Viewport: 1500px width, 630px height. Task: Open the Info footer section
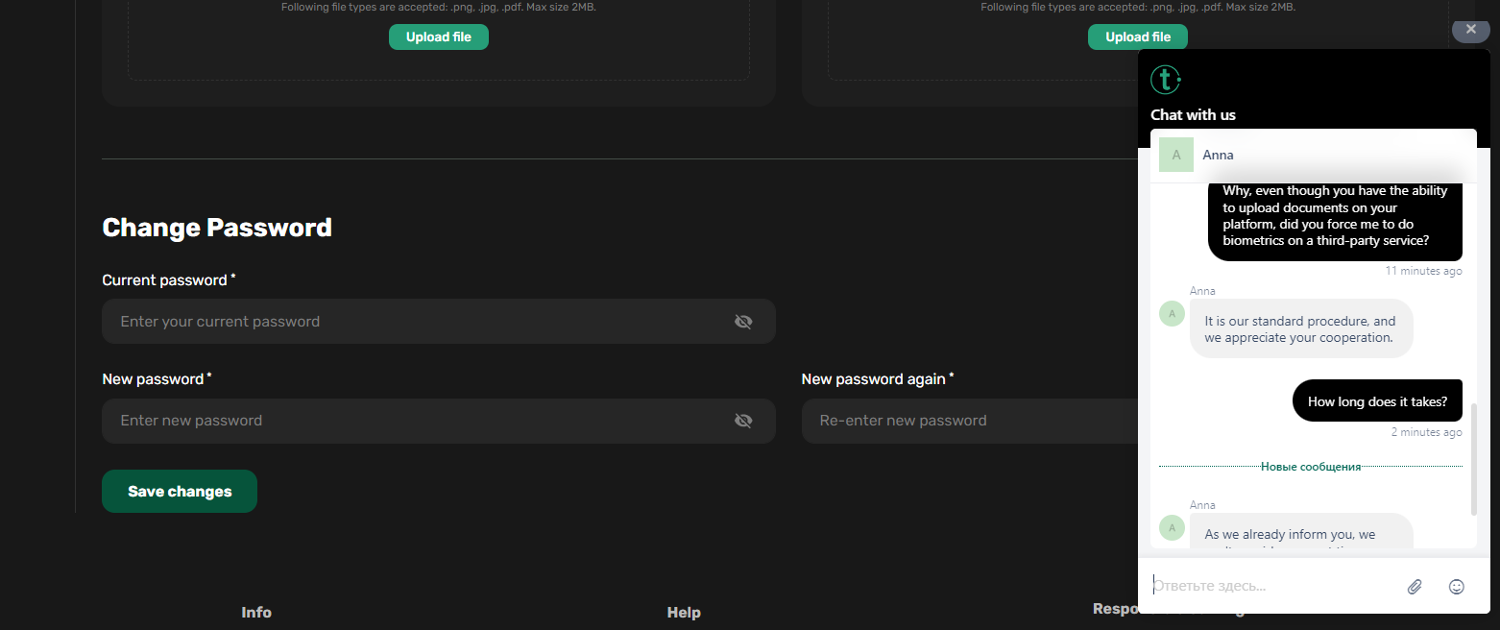[256, 612]
